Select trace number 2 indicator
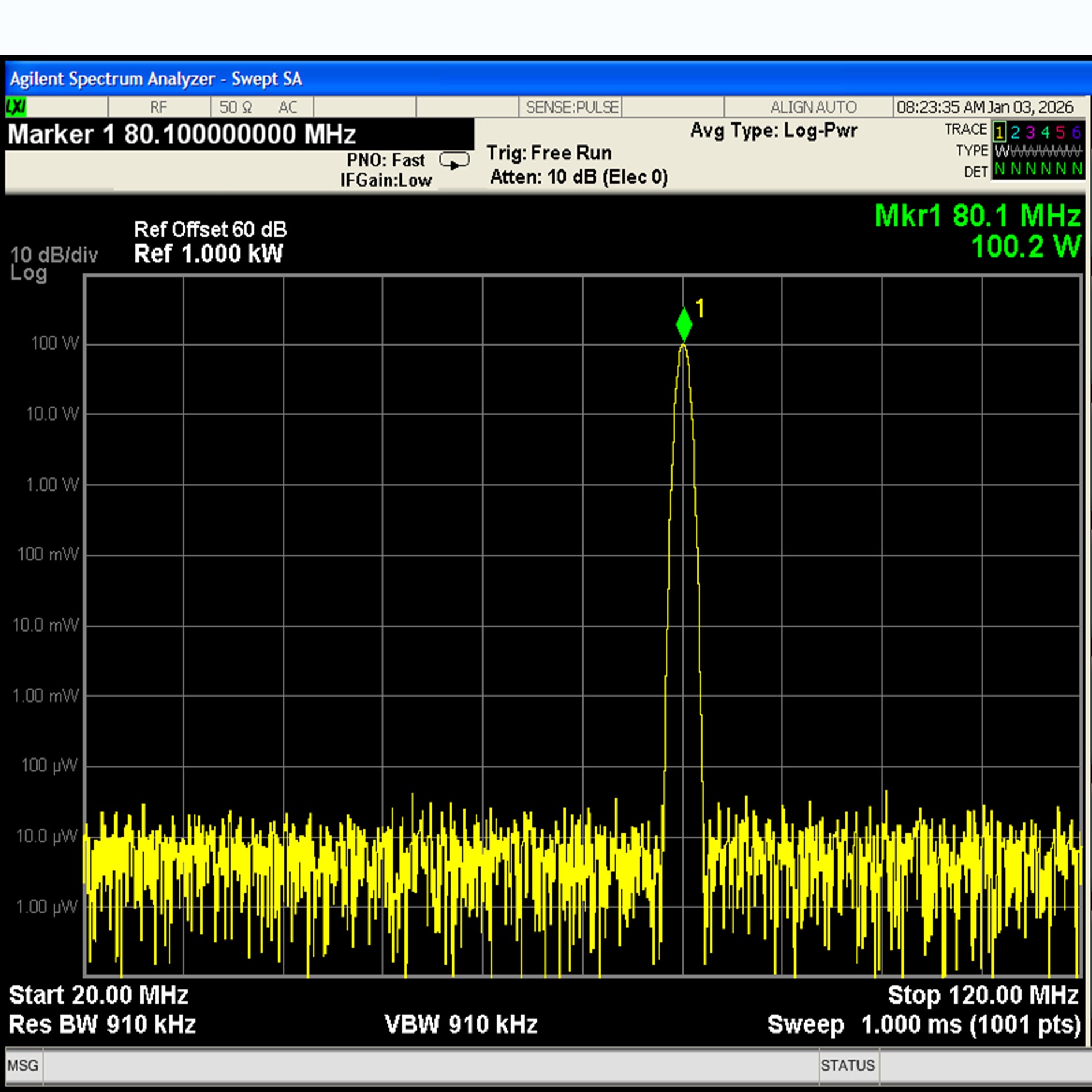Image resolution: width=1092 pixels, height=1092 pixels. tap(1015, 133)
